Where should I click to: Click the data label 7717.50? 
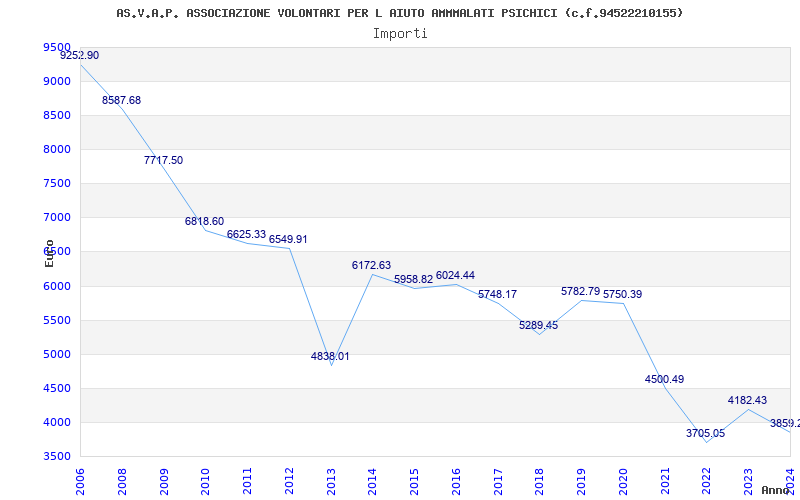(163, 160)
